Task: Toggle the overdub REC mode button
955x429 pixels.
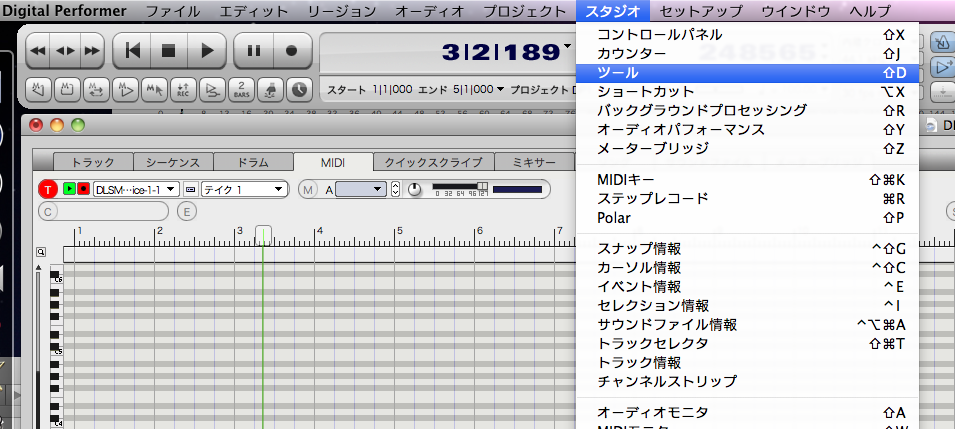Action: (183, 90)
